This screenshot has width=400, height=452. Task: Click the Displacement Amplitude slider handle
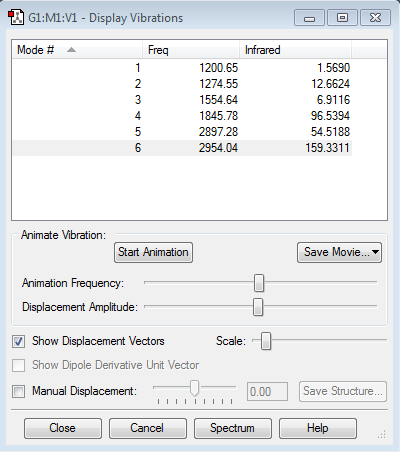click(x=258, y=307)
